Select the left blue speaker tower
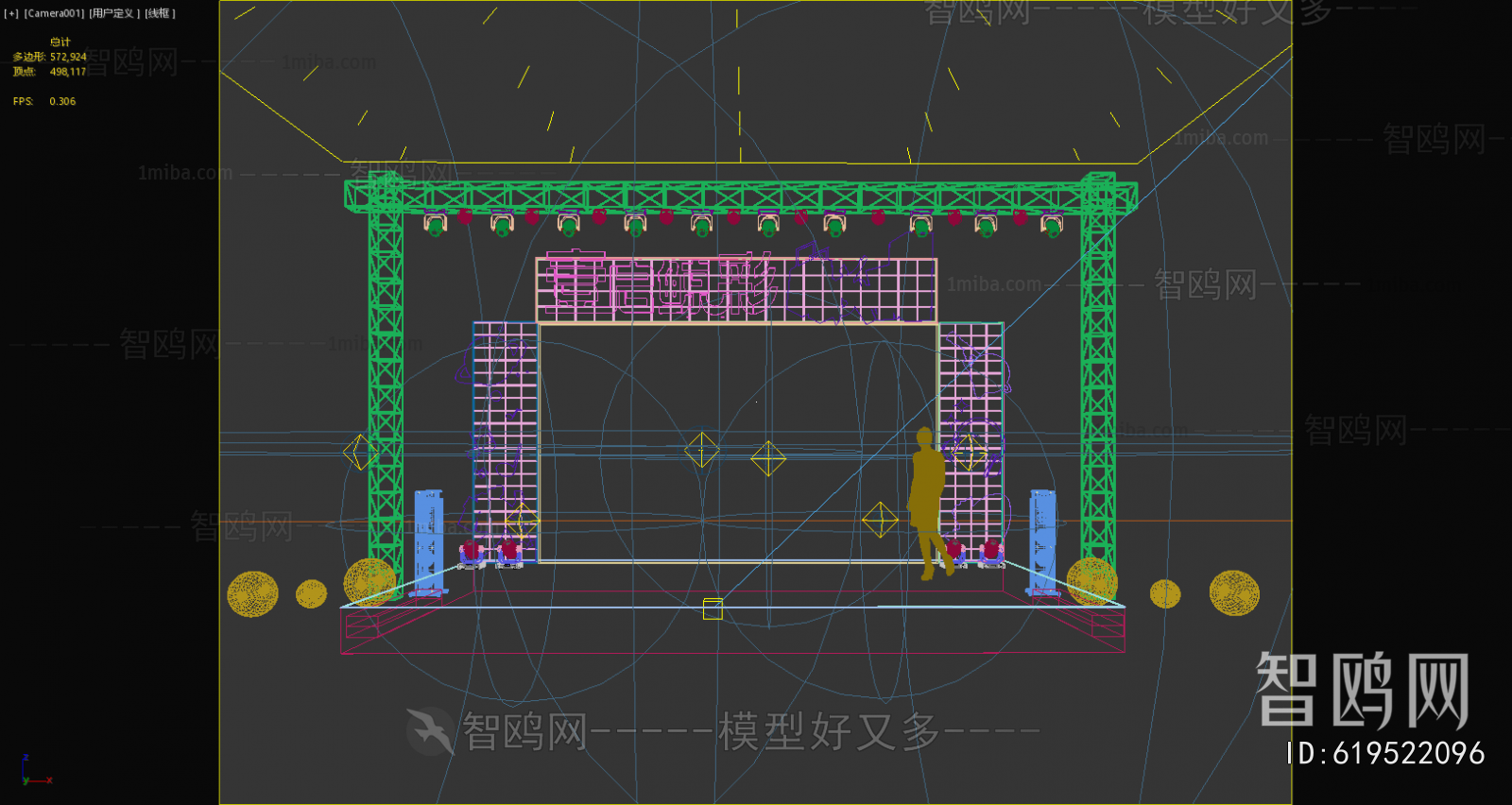The width and height of the screenshot is (1512, 805). point(428,541)
